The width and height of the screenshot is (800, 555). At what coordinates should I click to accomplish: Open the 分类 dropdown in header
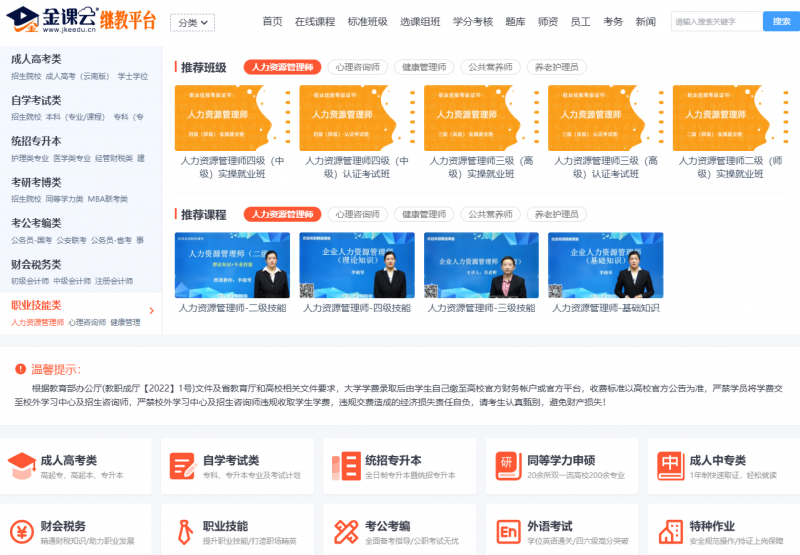192,22
